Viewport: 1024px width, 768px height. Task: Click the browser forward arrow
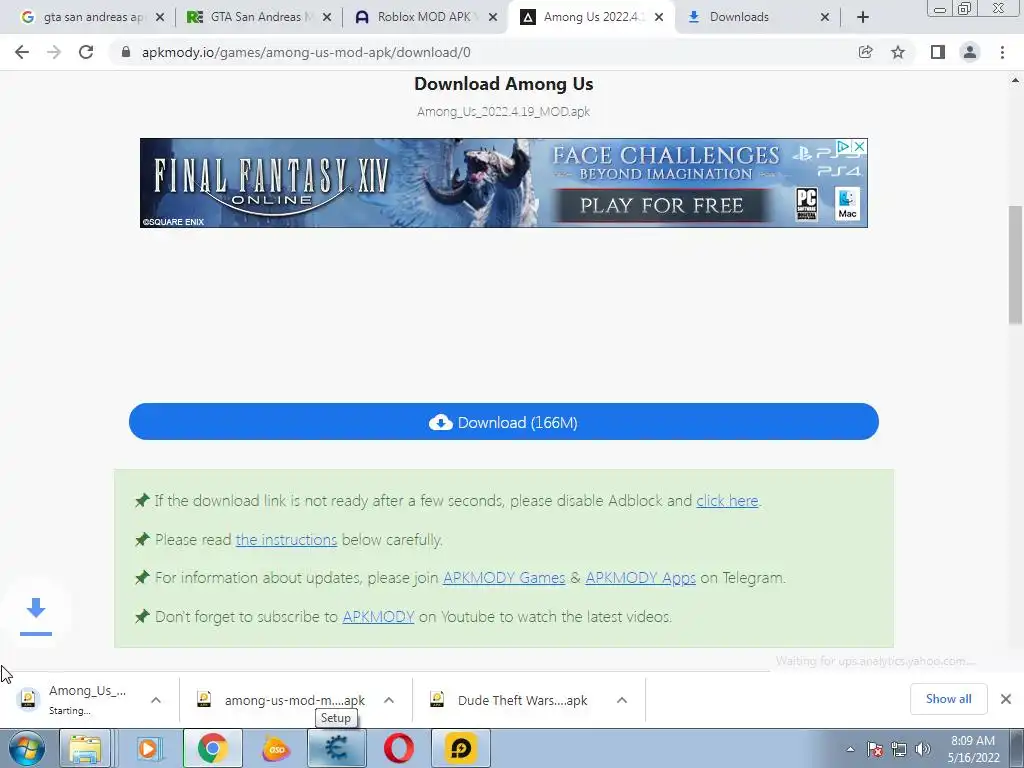(54, 52)
